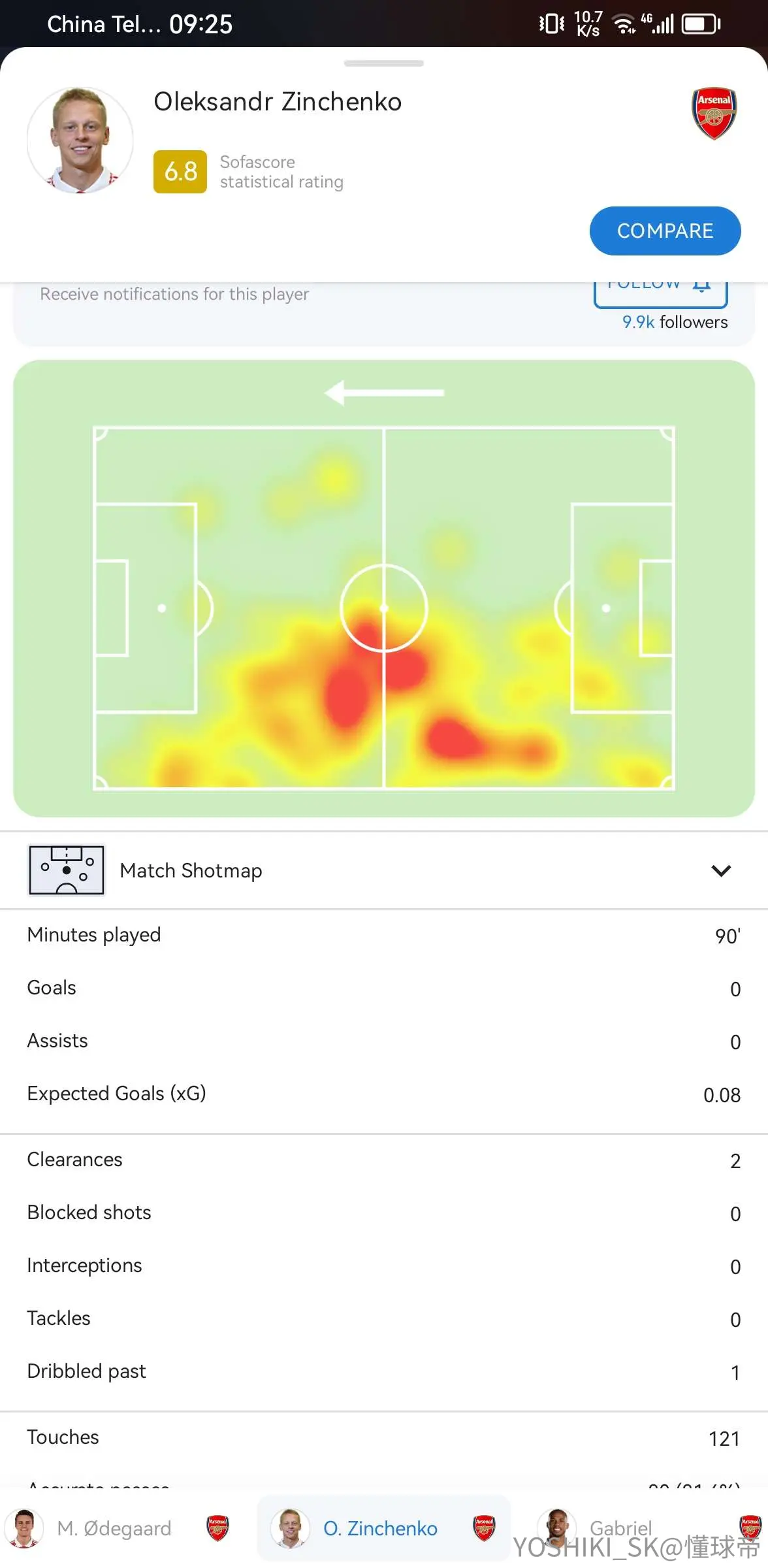Screen dimensions: 768x1568
Task: Click the attack direction arrow on heatmap
Action: click(x=384, y=393)
